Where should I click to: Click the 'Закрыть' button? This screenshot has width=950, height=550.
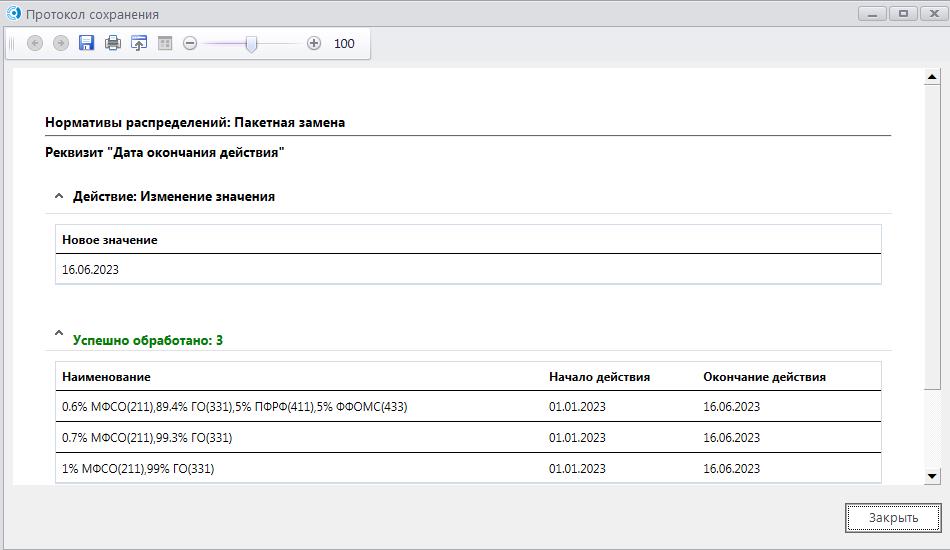(893, 518)
